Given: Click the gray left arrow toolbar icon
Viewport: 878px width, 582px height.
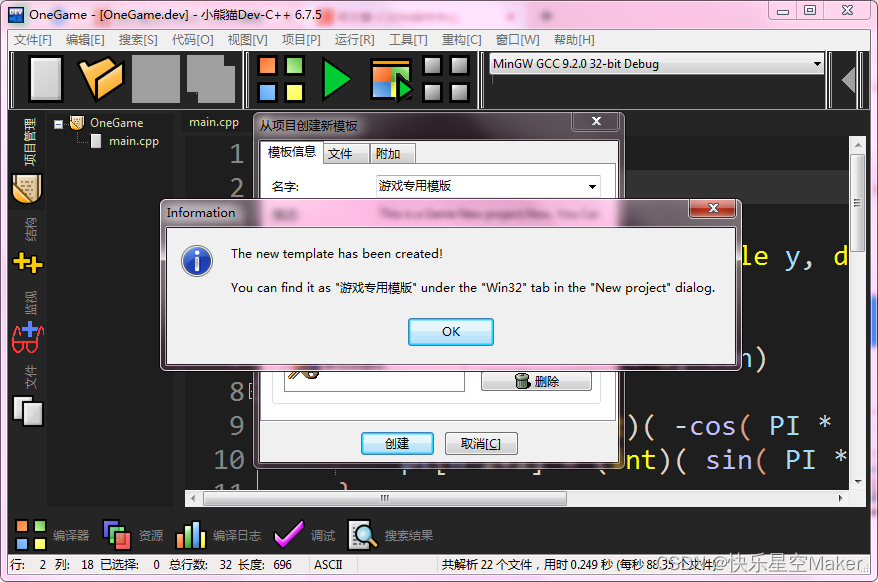Looking at the screenshot, I should (x=849, y=80).
